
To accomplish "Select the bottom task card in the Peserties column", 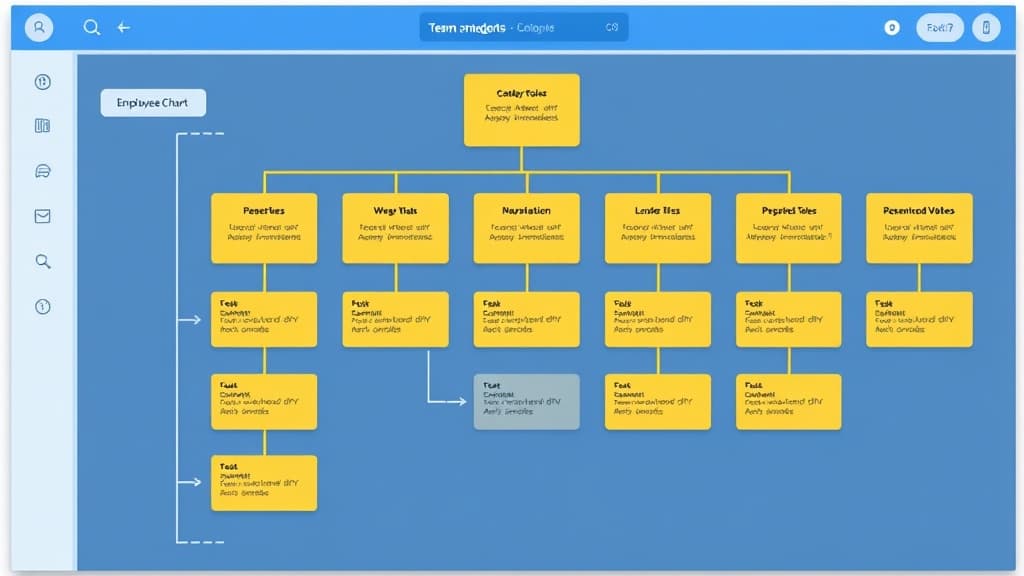I will click(x=264, y=483).
